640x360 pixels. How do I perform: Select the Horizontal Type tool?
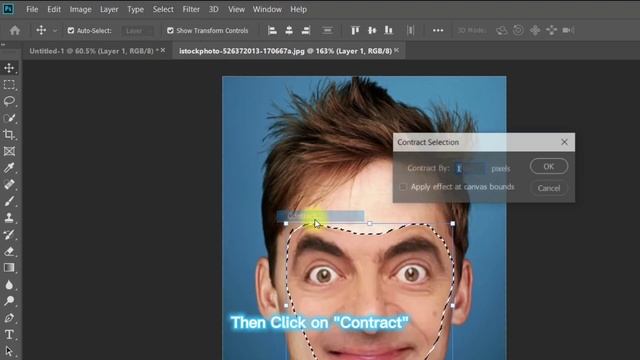point(9,335)
